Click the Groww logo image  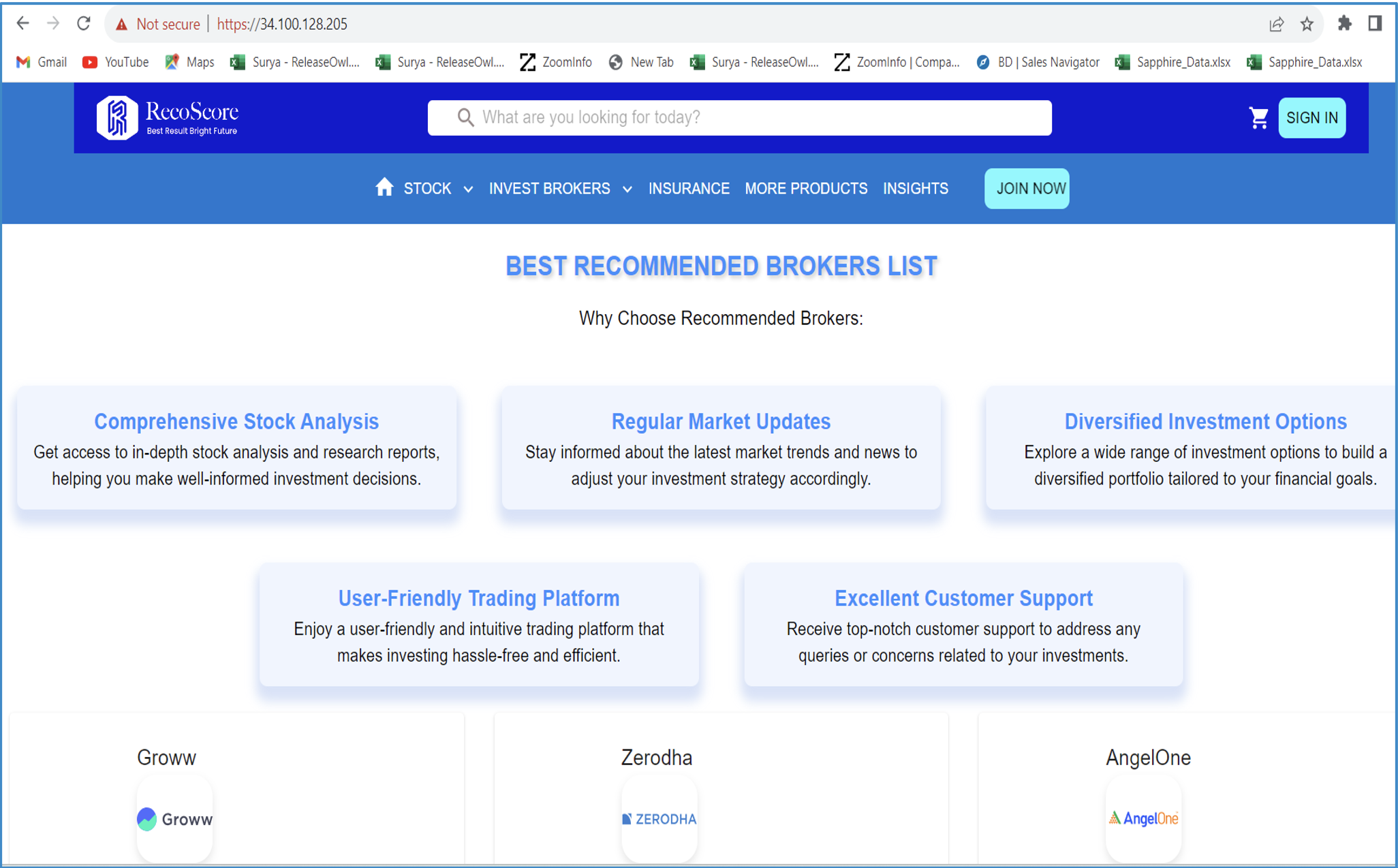(175, 819)
